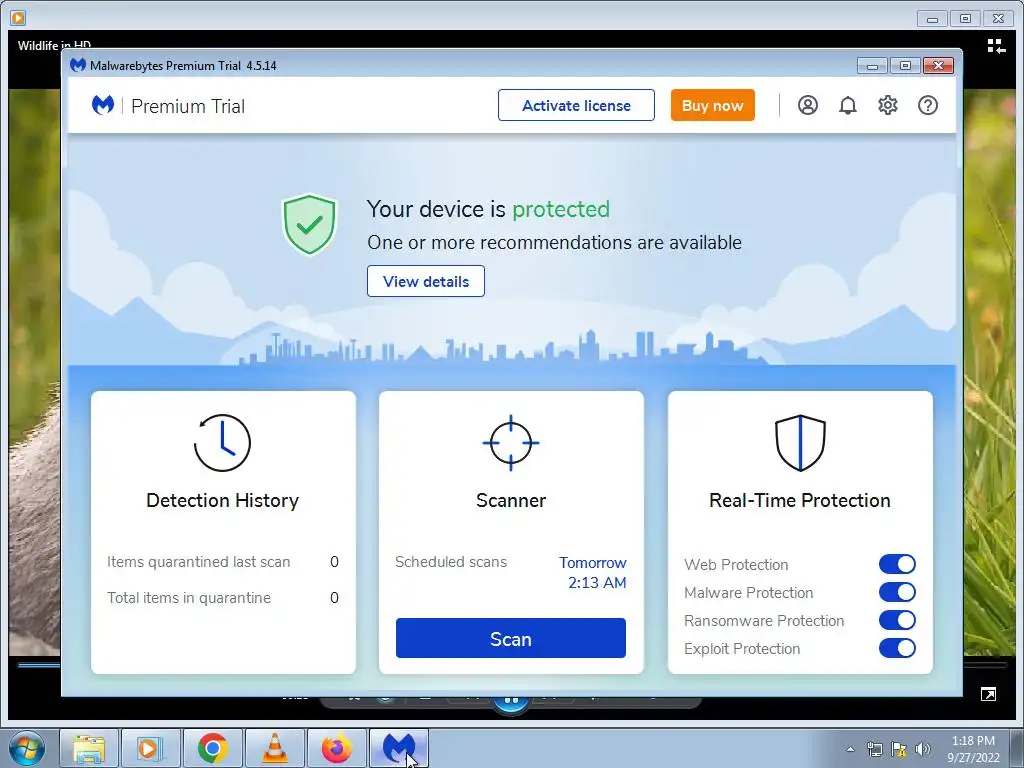Open the Detection History card title
This screenshot has width=1024, height=768.
tap(223, 500)
